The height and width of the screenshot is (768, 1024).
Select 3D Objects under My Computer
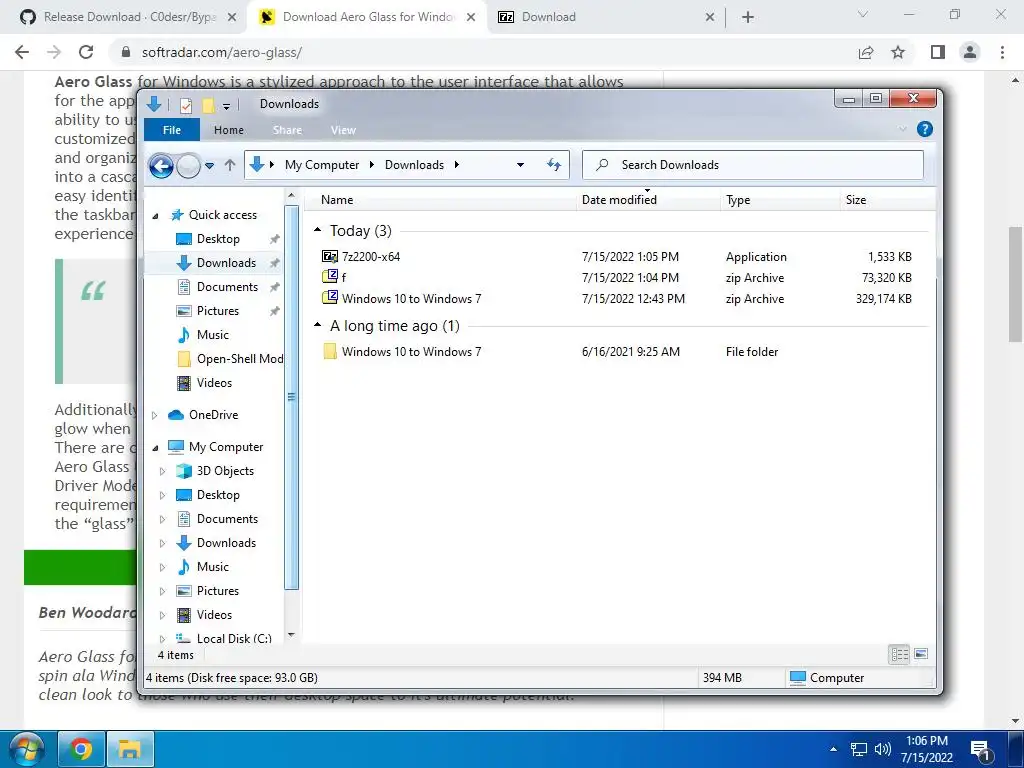225,471
